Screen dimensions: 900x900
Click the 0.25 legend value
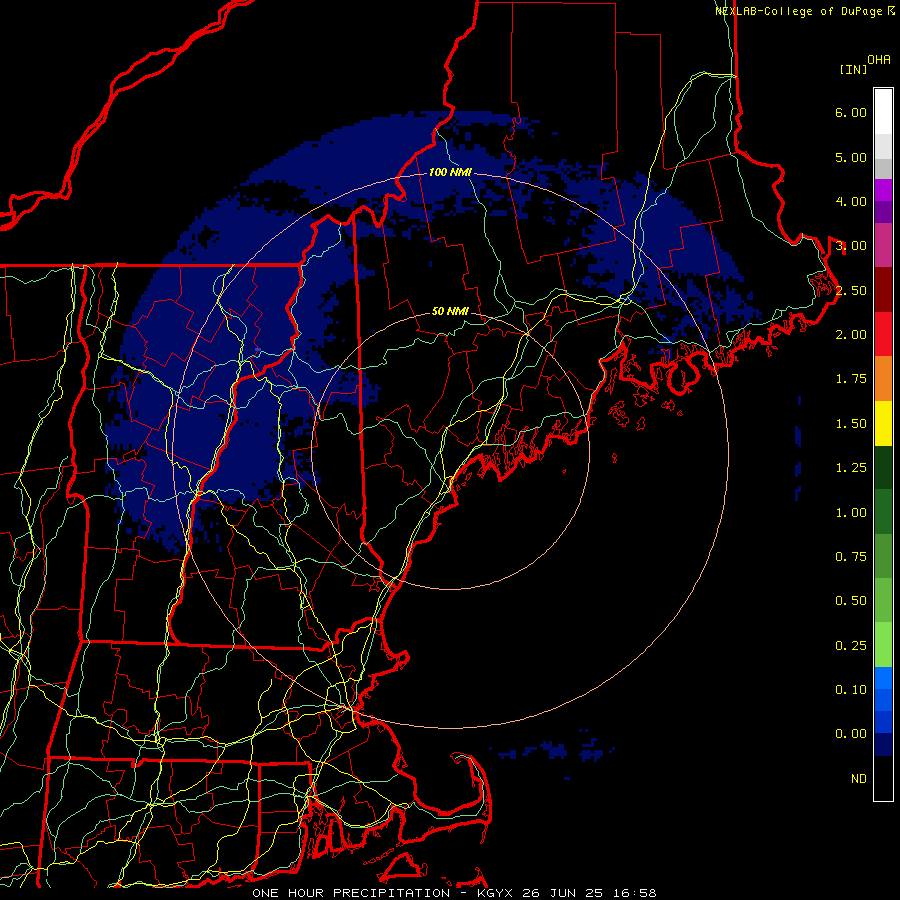click(851, 646)
